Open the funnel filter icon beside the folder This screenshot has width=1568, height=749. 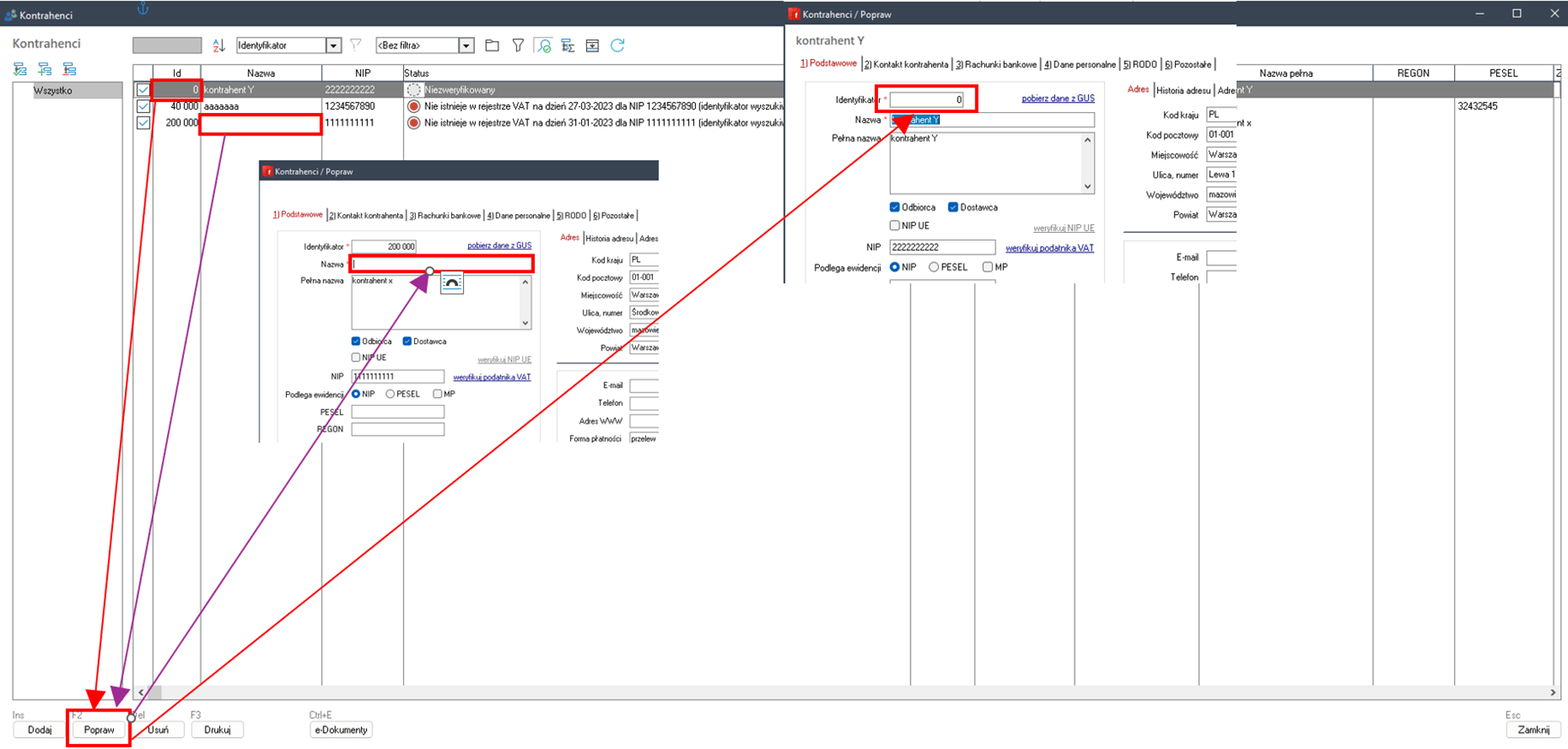coord(518,45)
